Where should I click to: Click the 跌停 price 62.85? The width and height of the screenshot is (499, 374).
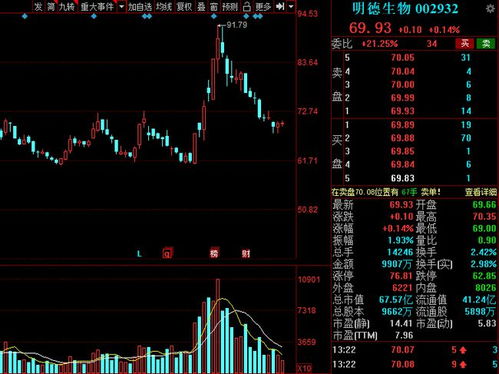484,276
